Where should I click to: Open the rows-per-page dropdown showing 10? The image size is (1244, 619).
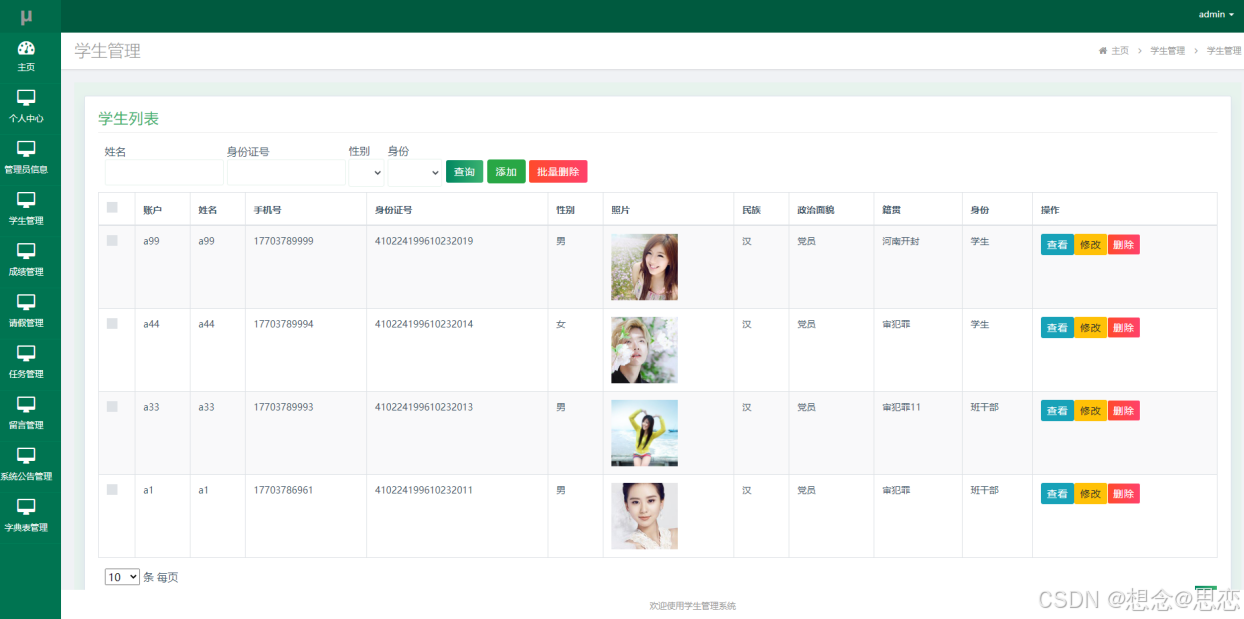(x=122, y=577)
